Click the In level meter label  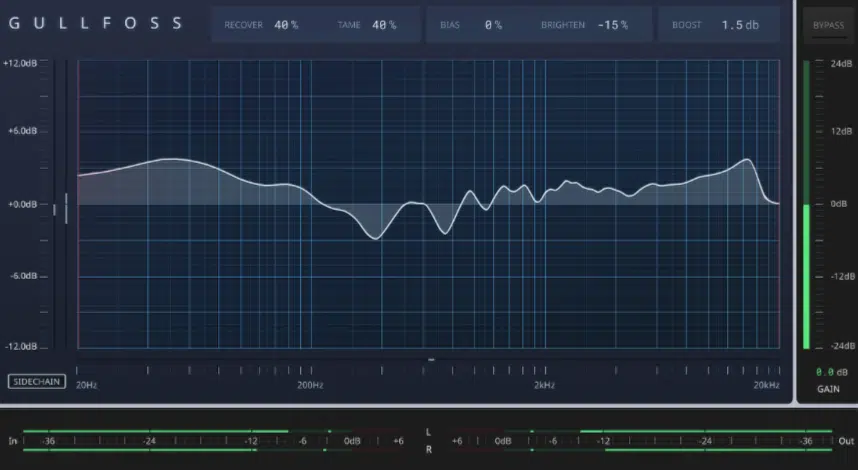tap(13, 441)
